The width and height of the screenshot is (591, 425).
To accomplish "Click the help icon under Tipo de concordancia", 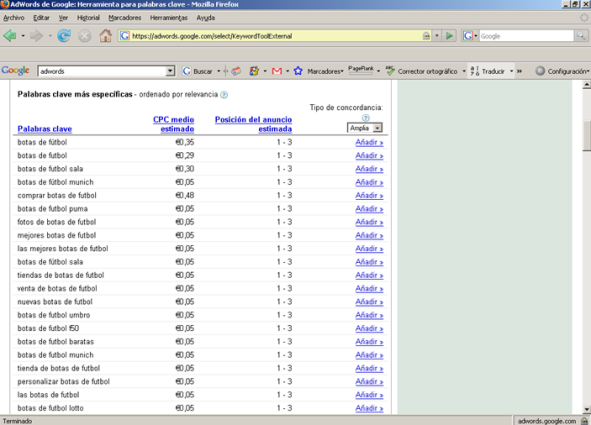I will pyautogui.click(x=365, y=118).
